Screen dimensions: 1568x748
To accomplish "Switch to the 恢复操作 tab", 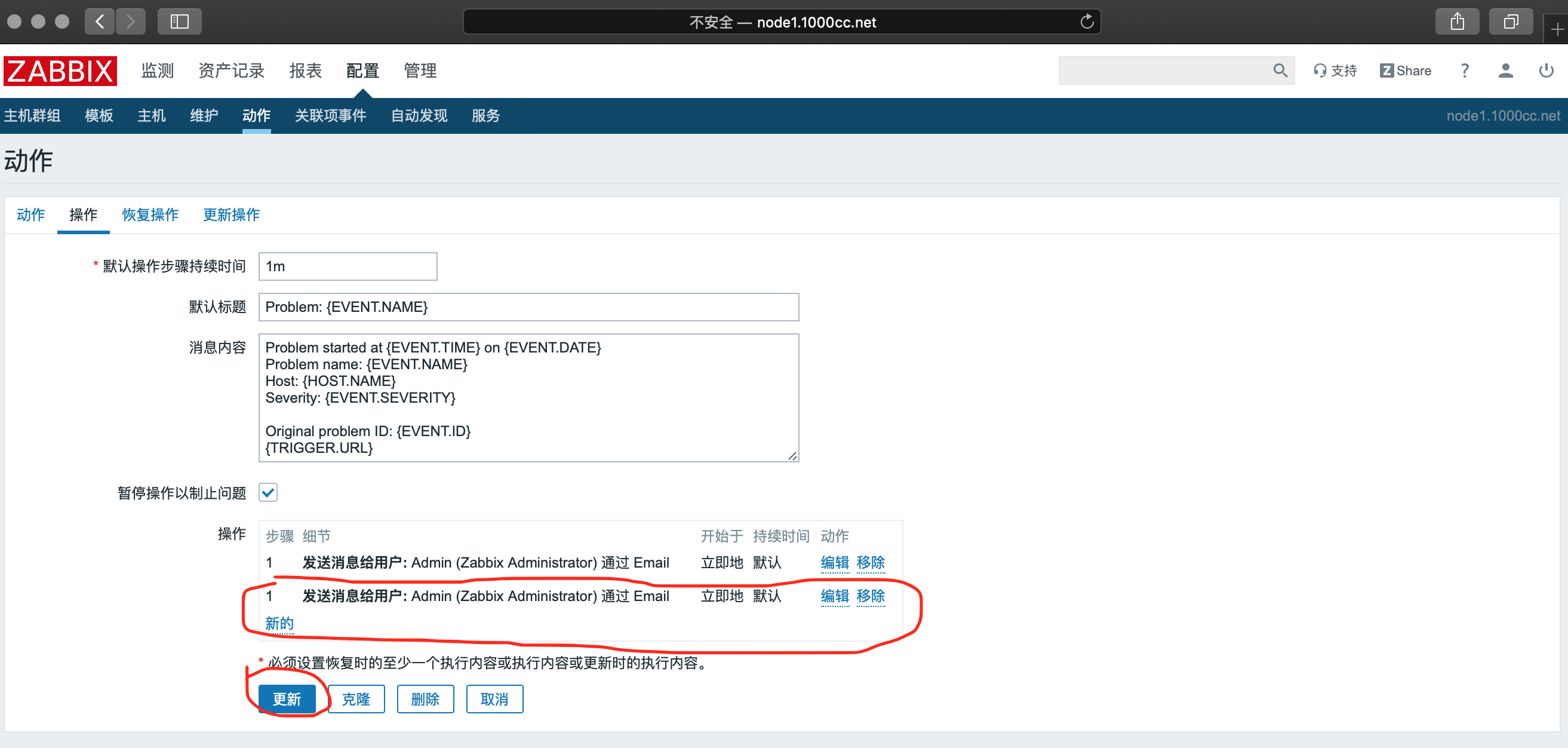I will (150, 214).
